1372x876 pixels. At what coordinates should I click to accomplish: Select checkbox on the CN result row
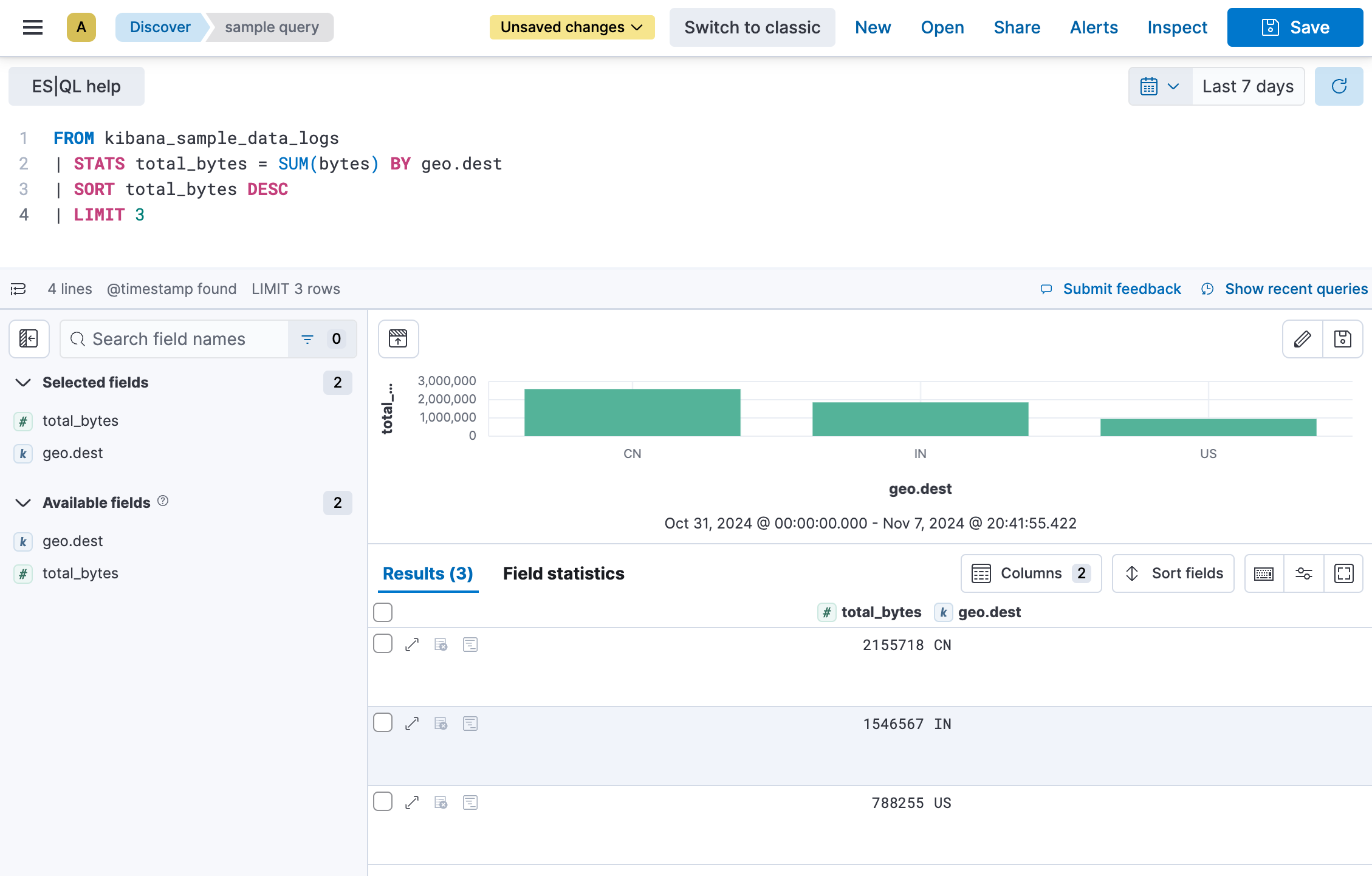383,643
